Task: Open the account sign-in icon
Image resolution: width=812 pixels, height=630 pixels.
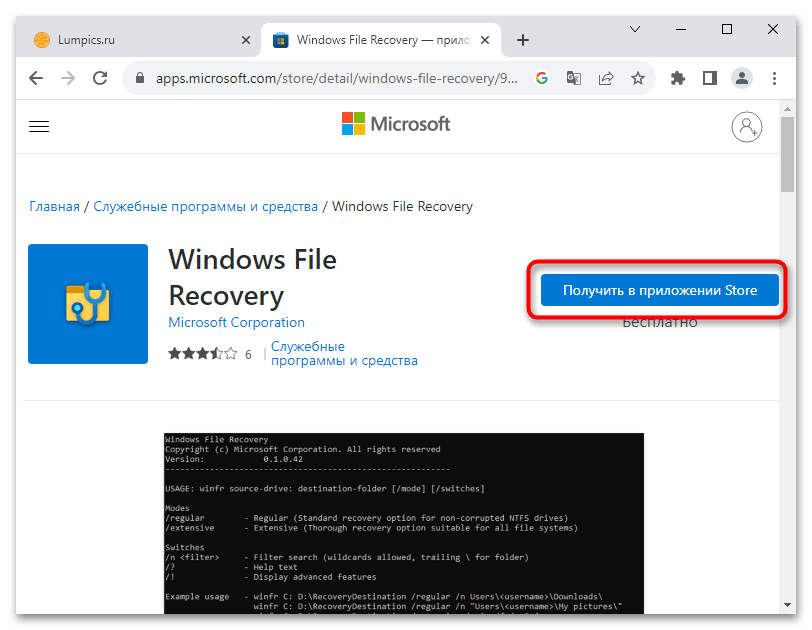Action: coord(746,126)
